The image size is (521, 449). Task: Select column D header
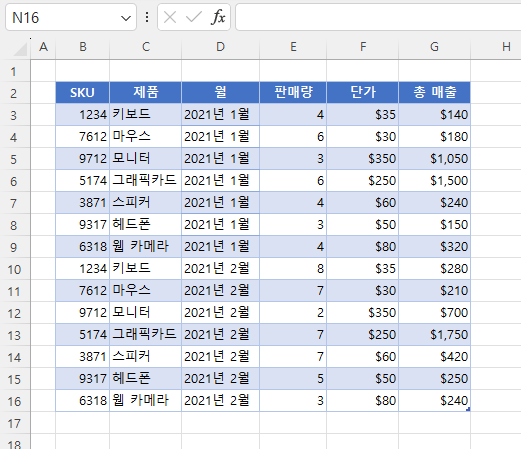pos(220,47)
